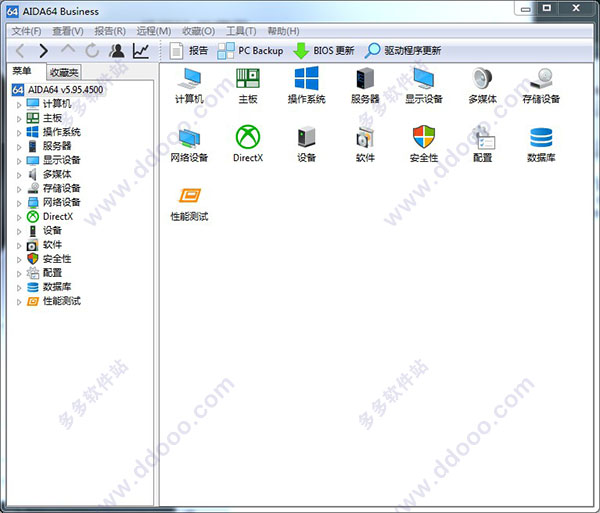Open the 计算机 category icon in main pane

189,86
